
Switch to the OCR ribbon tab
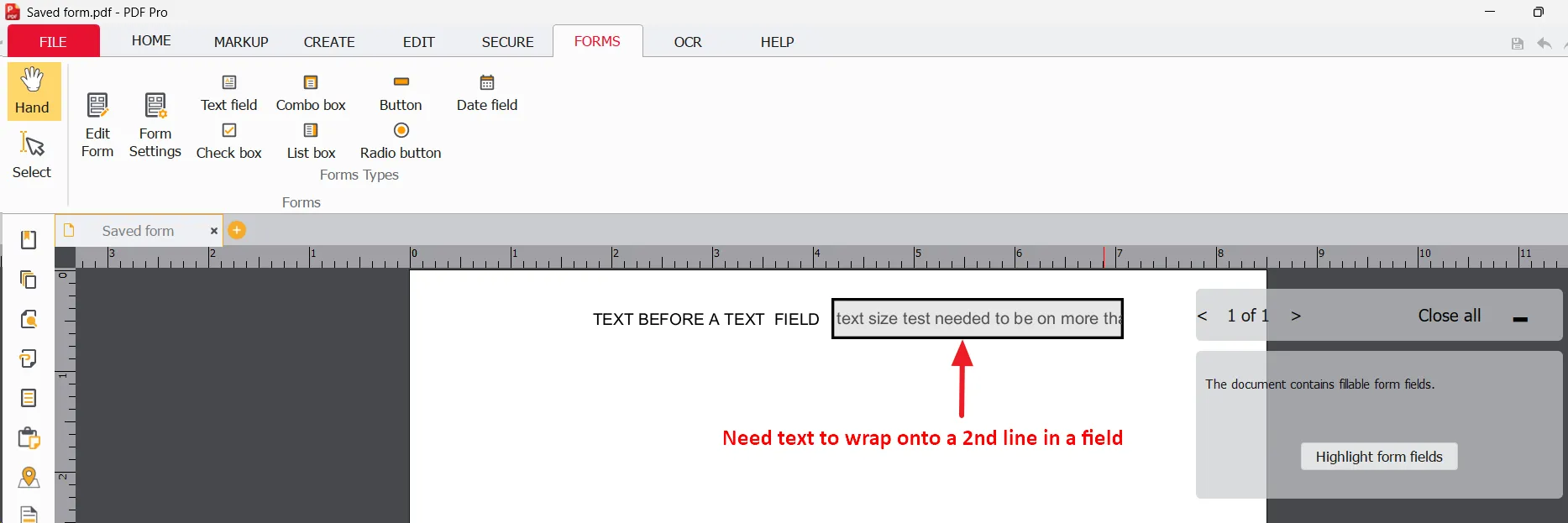tap(688, 41)
